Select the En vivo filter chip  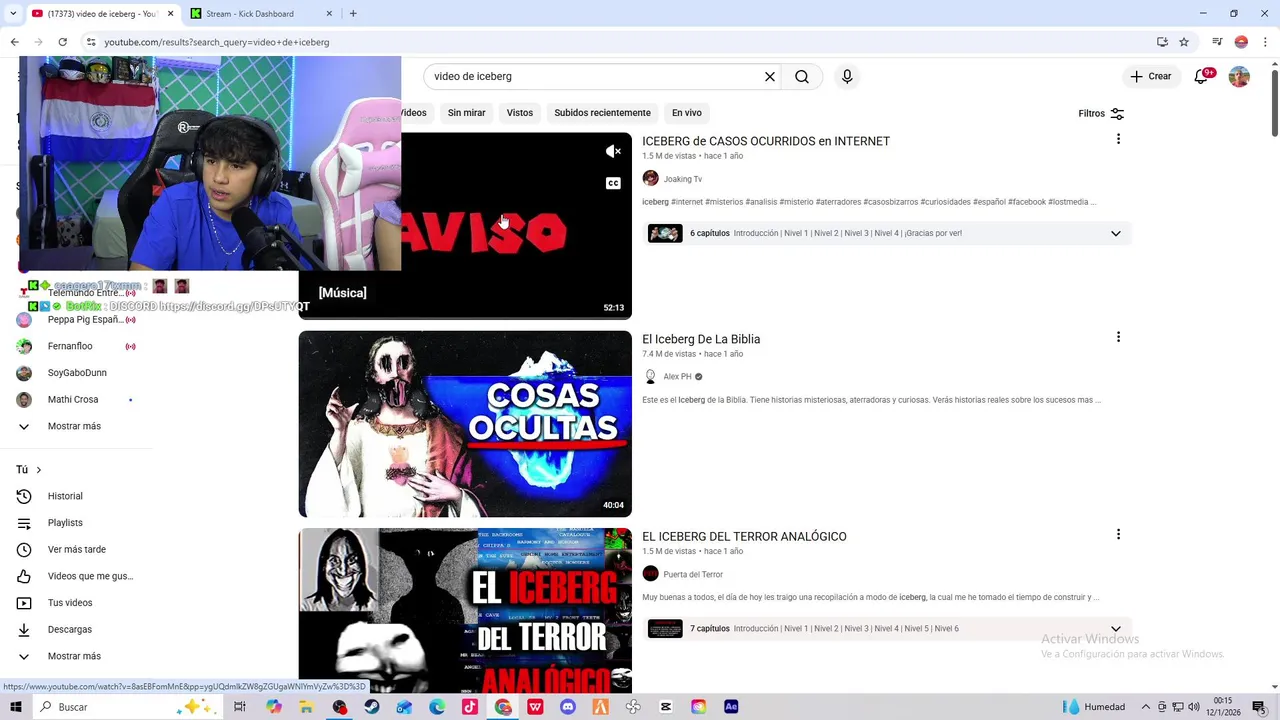tap(686, 113)
